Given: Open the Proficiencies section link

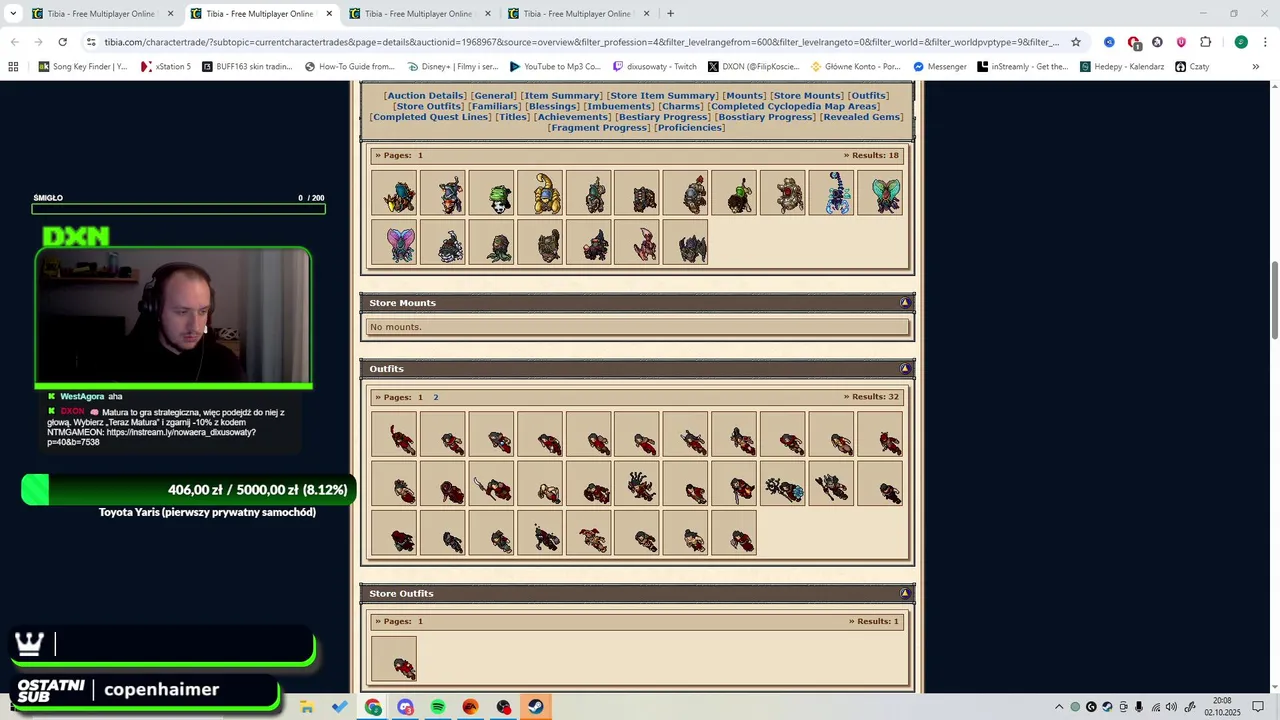Looking at the screenshot, I should (690, 128).
